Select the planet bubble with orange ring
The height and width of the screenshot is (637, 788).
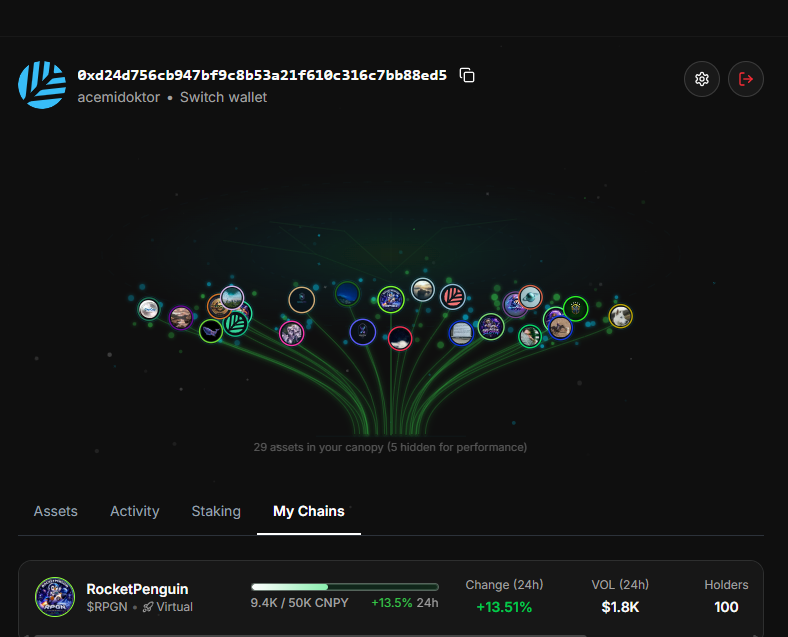tap(530, 297)
